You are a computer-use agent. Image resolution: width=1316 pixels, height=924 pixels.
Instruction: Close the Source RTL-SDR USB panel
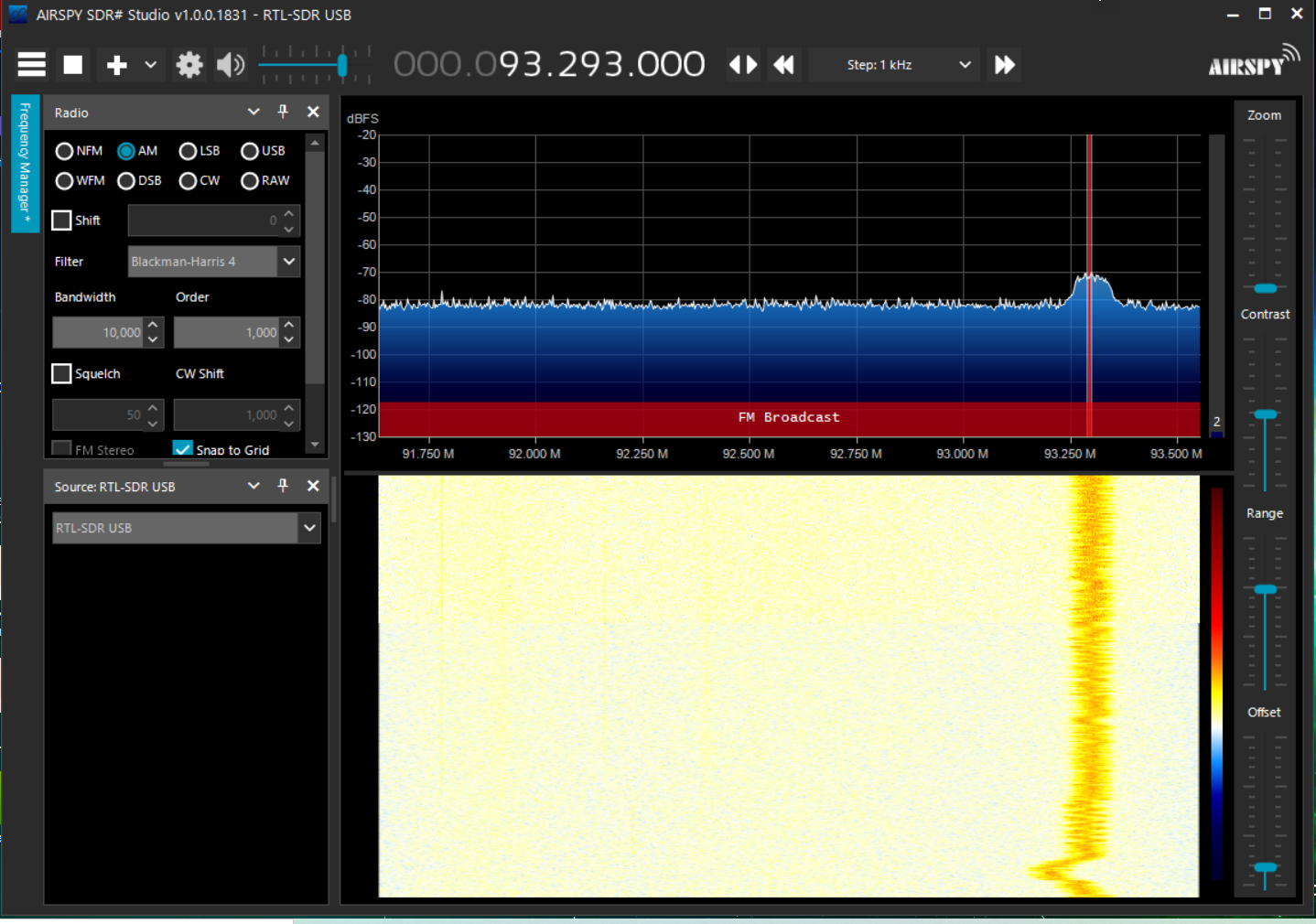(313, 486)
